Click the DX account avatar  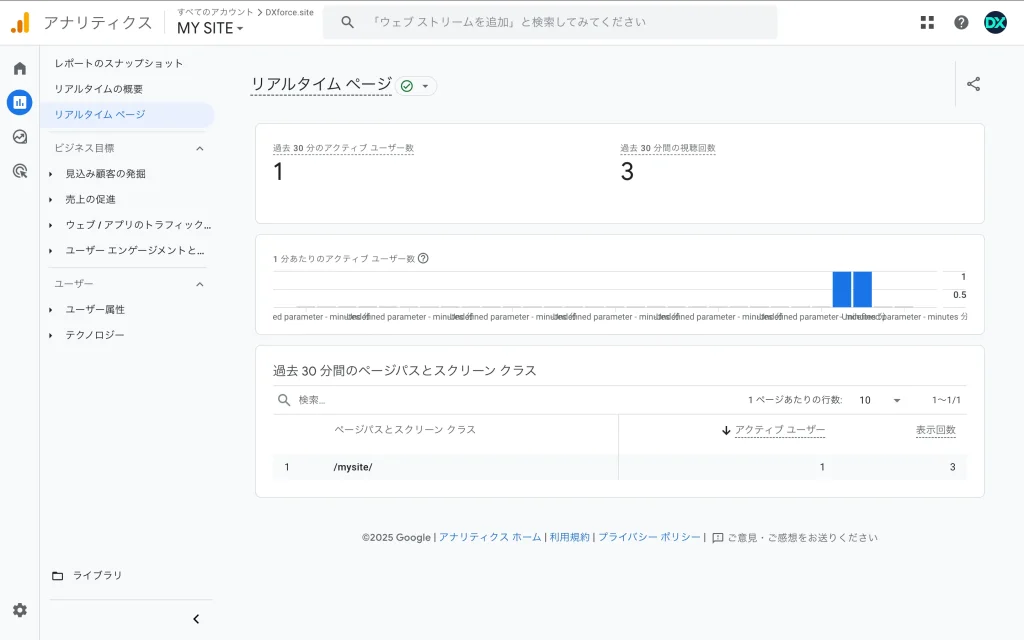click(995, 22)
